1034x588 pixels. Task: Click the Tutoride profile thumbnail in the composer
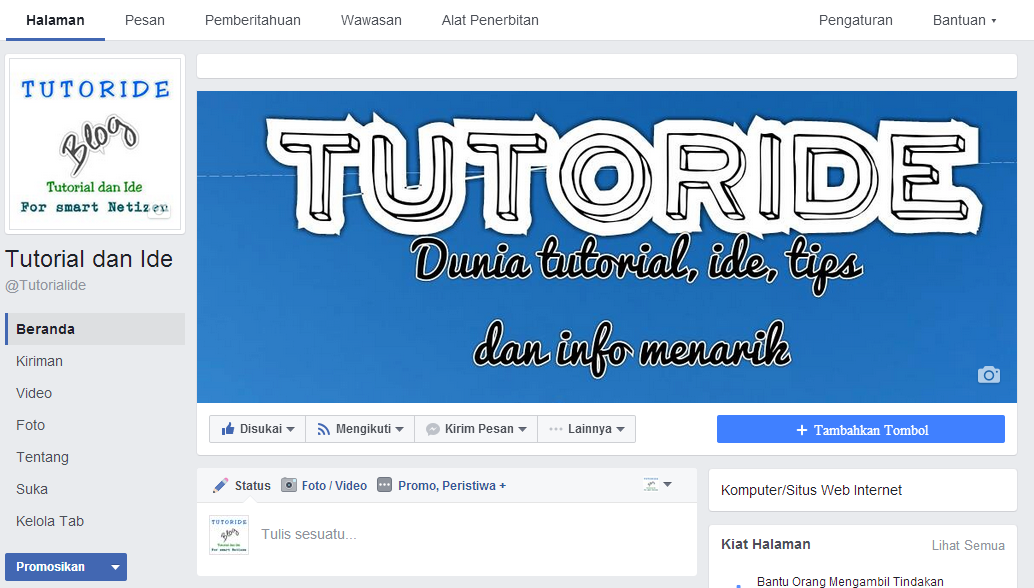coord(229,533)
